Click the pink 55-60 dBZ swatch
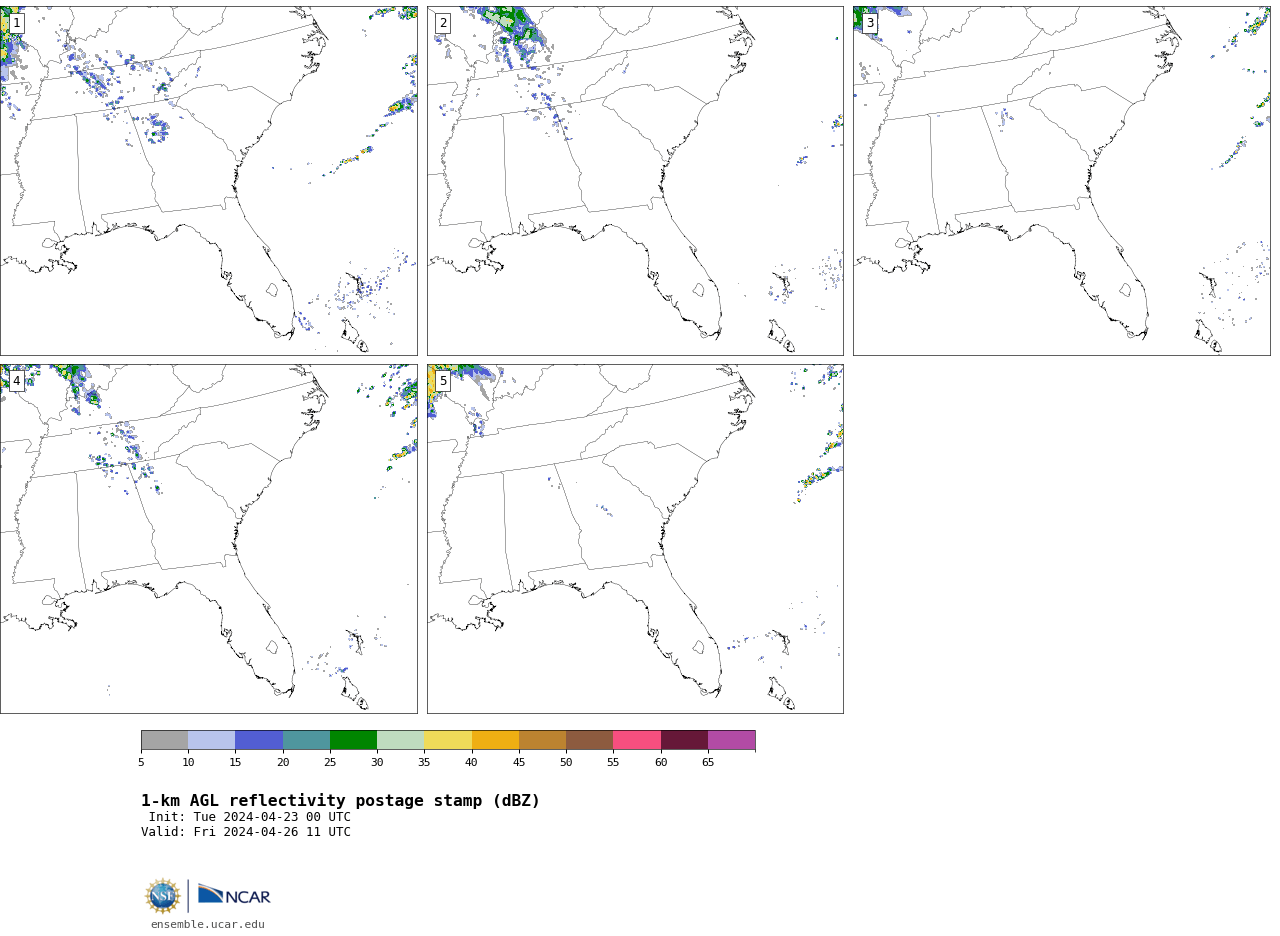 pyautogui.click(x=637, y=740)
